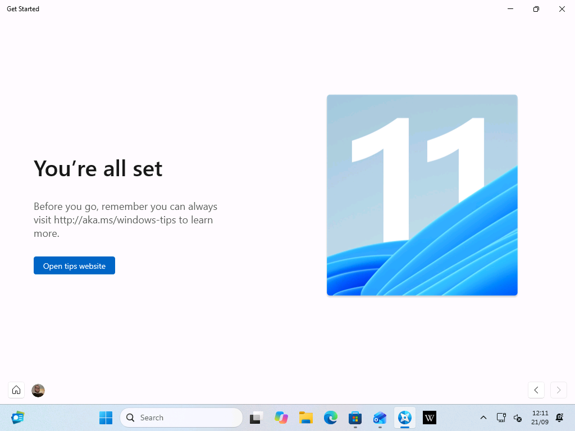Image resolution: width=575 pixels, height=431 pixels.
Task: Go back to previous page arrow
Action: point(536,390)
